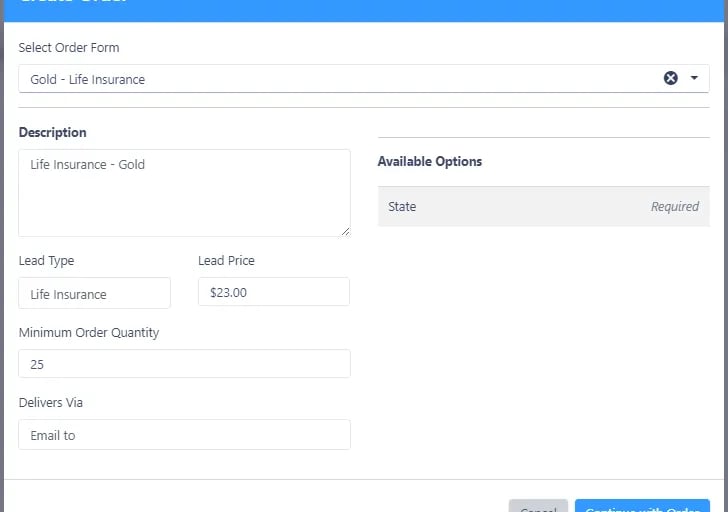Image resolution: width=728 pixels, height=512 pixels.
Task: Select the Lead Price field showing $23.00
Action: (x=273, y=292)
